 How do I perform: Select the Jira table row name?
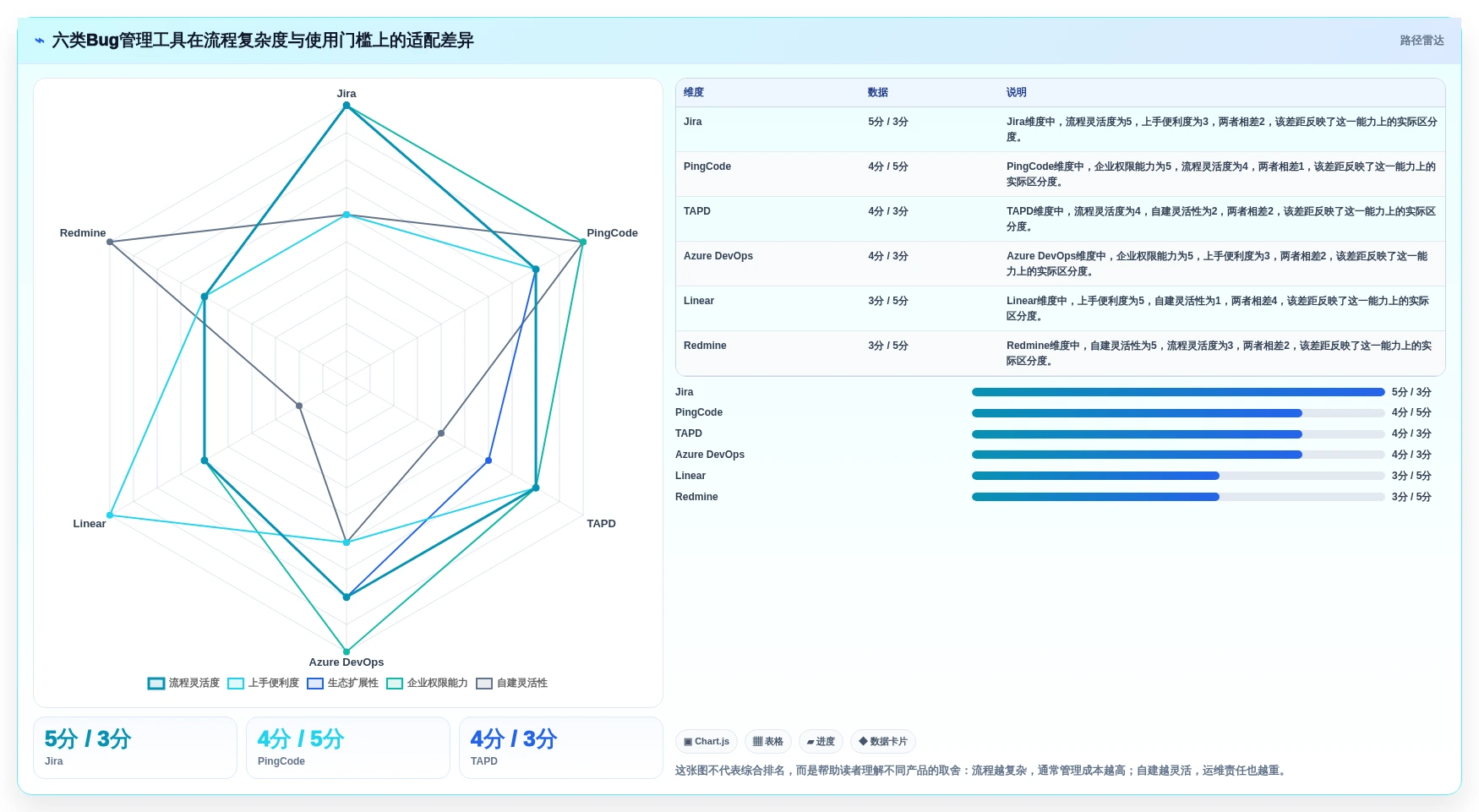693,122
